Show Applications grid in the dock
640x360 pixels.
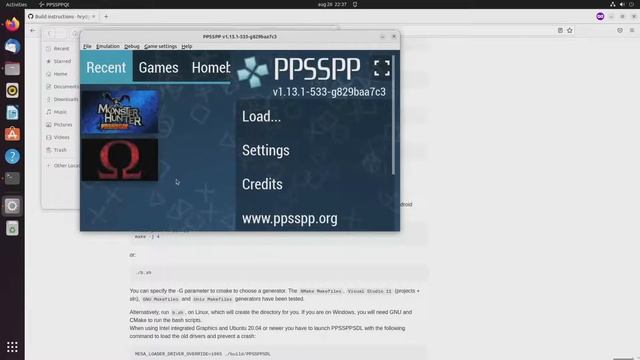pos(12,347)
